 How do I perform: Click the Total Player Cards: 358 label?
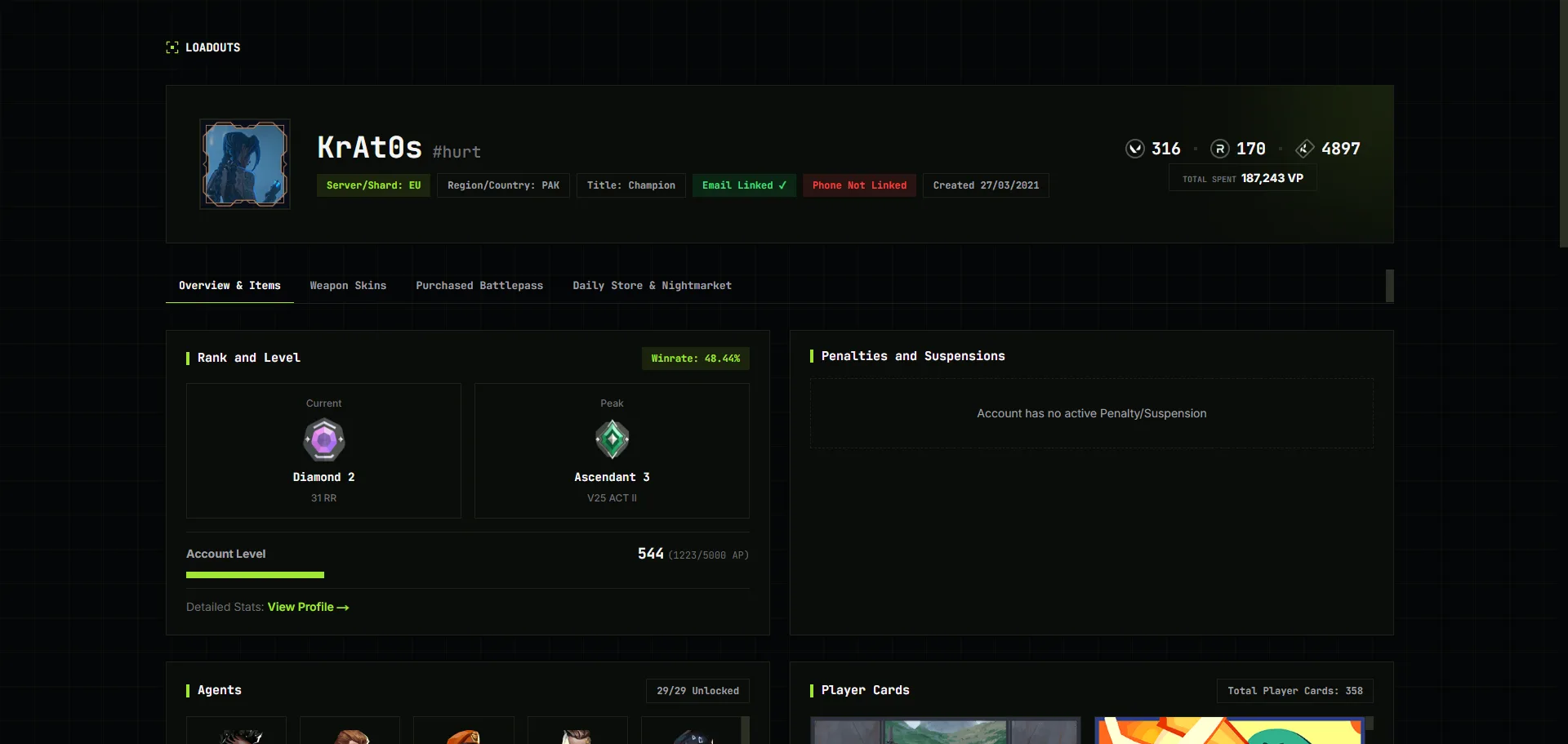[1295, 691]
